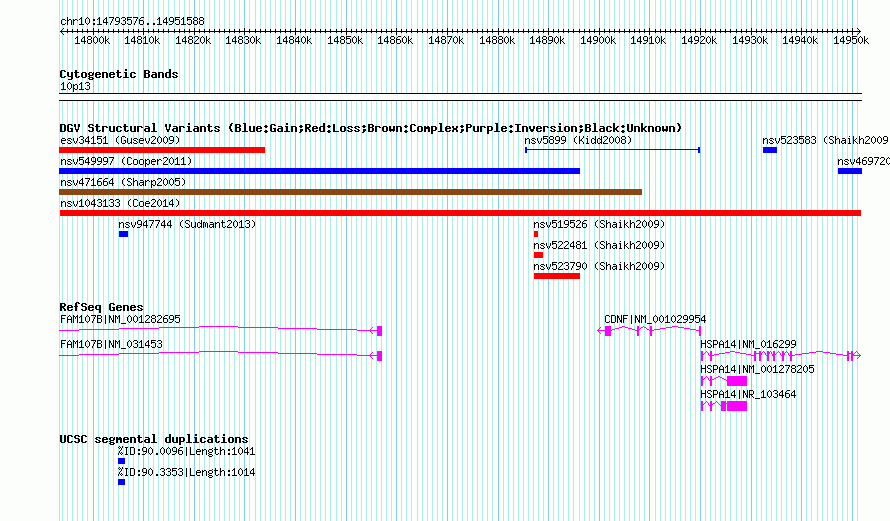
Task: Open the nsv947744 (Sudmant2013) label
Action: tap(187, 224)
